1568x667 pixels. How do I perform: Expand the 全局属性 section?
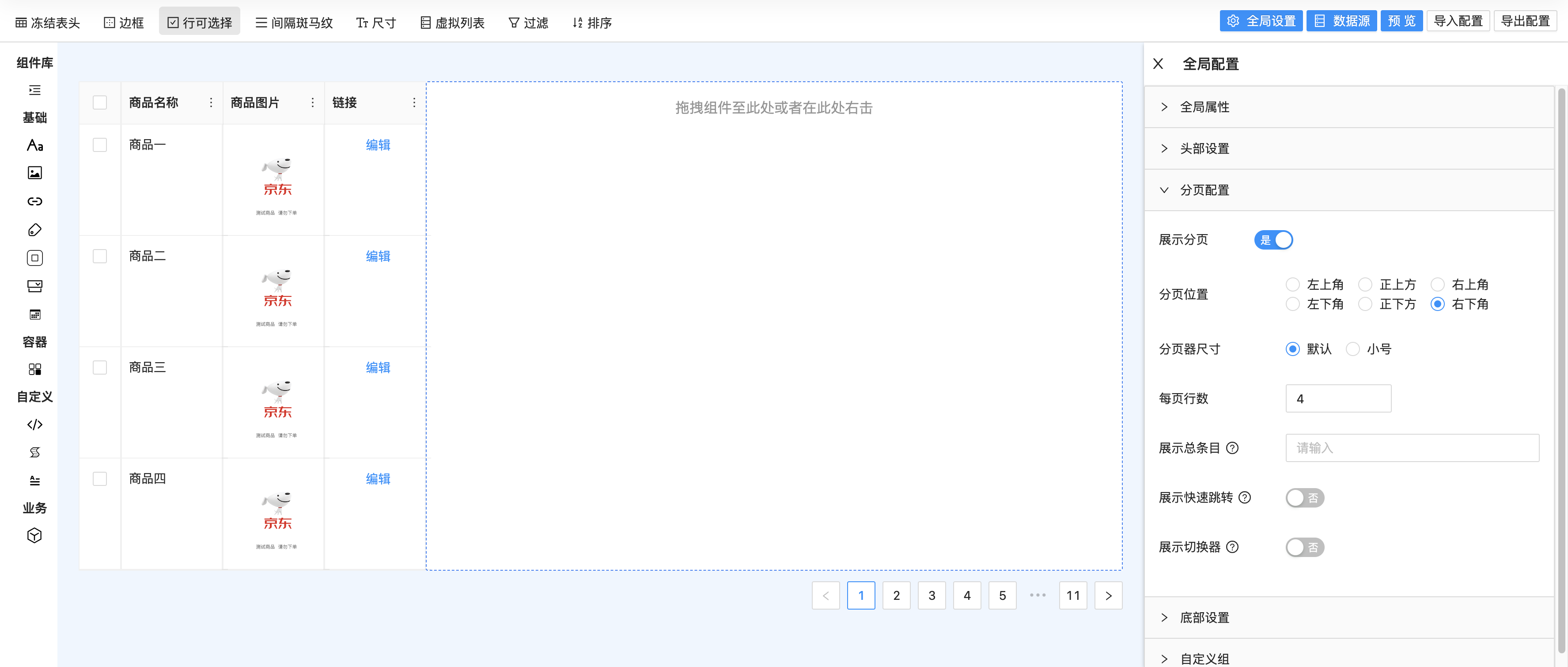[x=1204, y=107]
